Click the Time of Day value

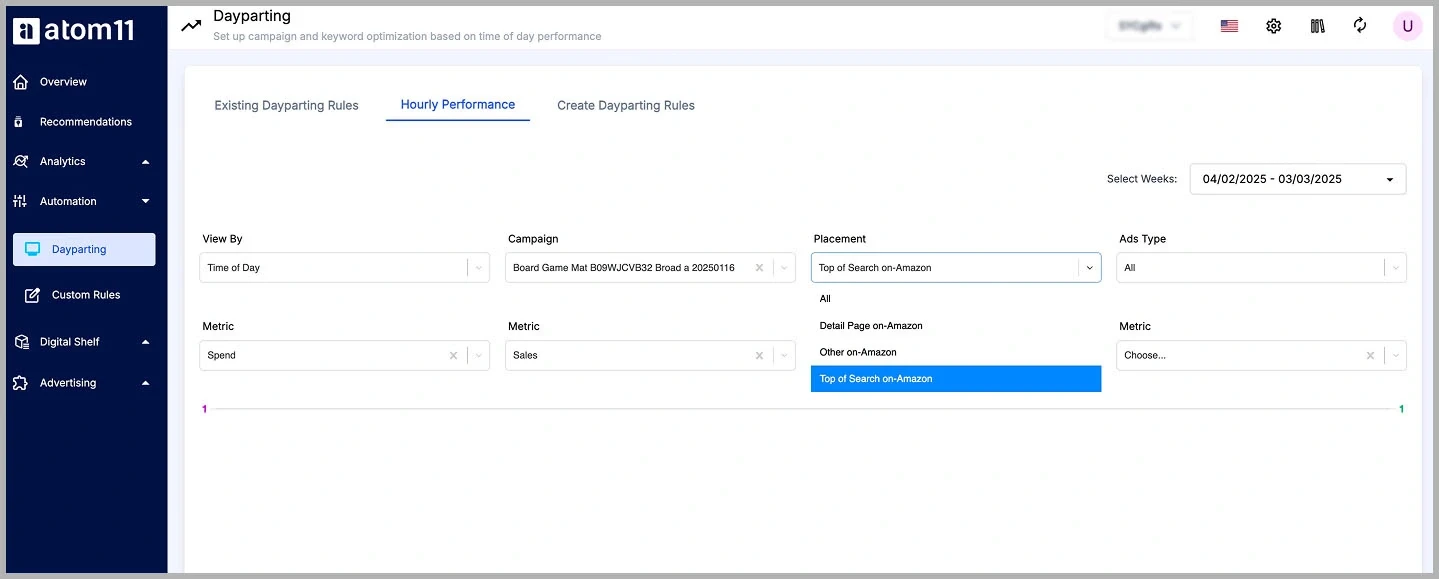(234, 268)
